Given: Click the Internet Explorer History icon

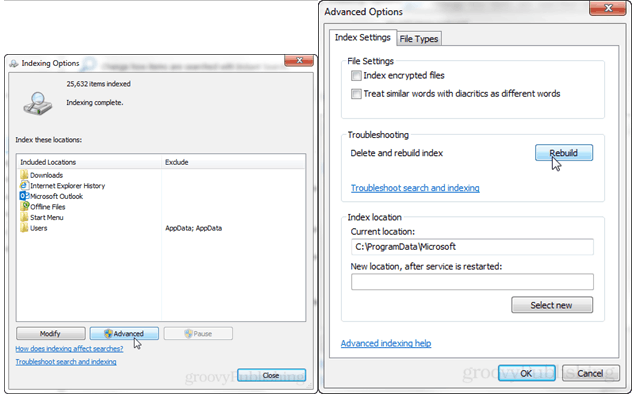Looking at the screenshot, I should pyautogui.click(x=24, y=185).
